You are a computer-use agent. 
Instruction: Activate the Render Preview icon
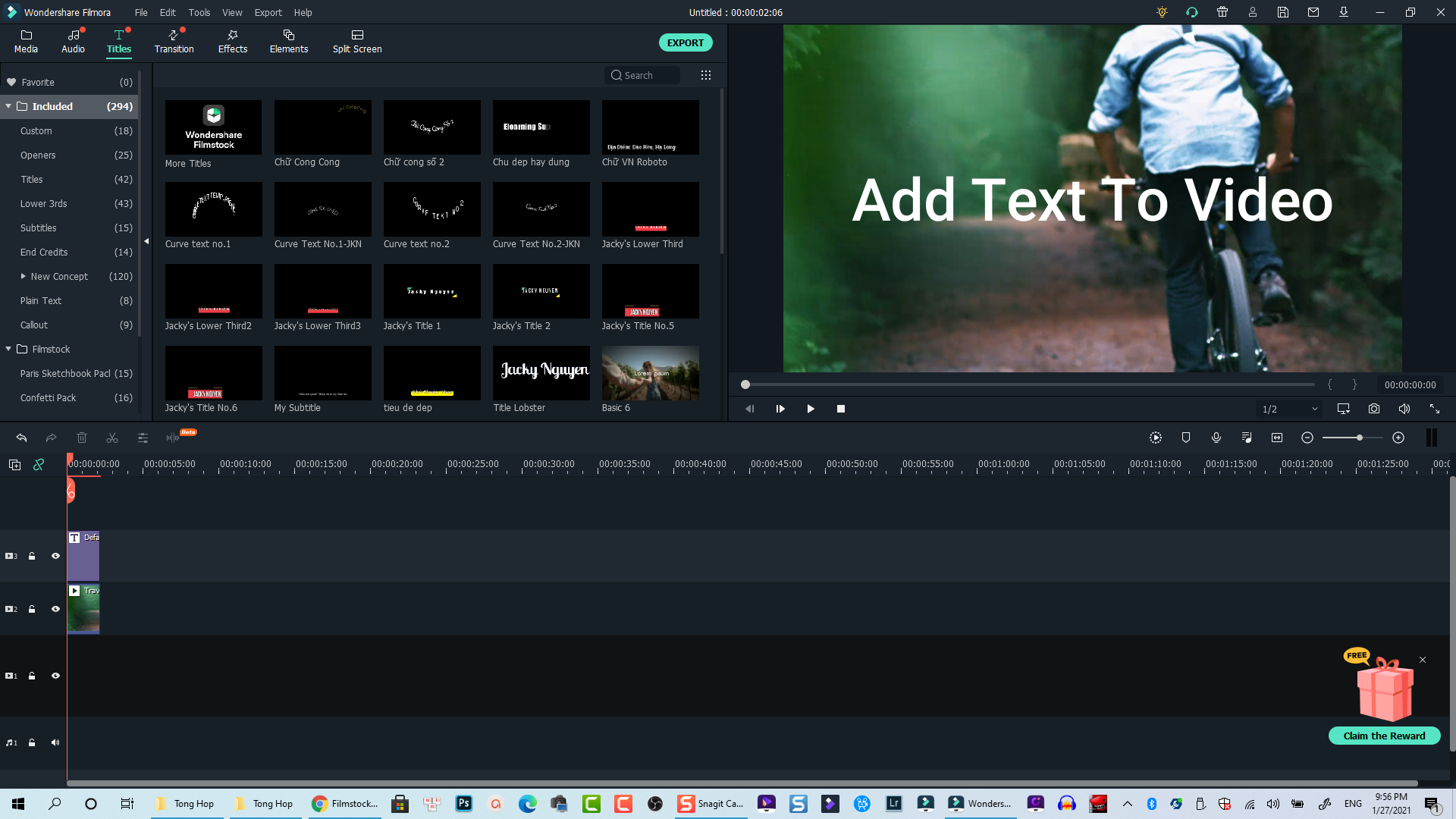(1155, 438)
